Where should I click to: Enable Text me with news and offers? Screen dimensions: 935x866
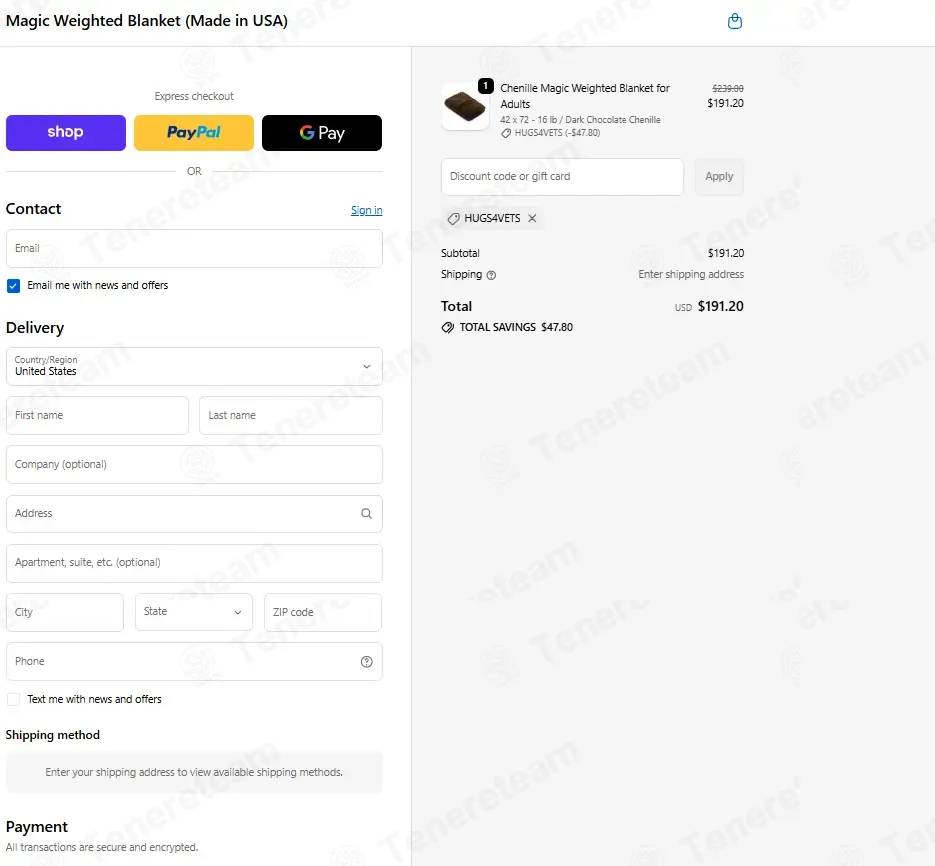[13, 699]
